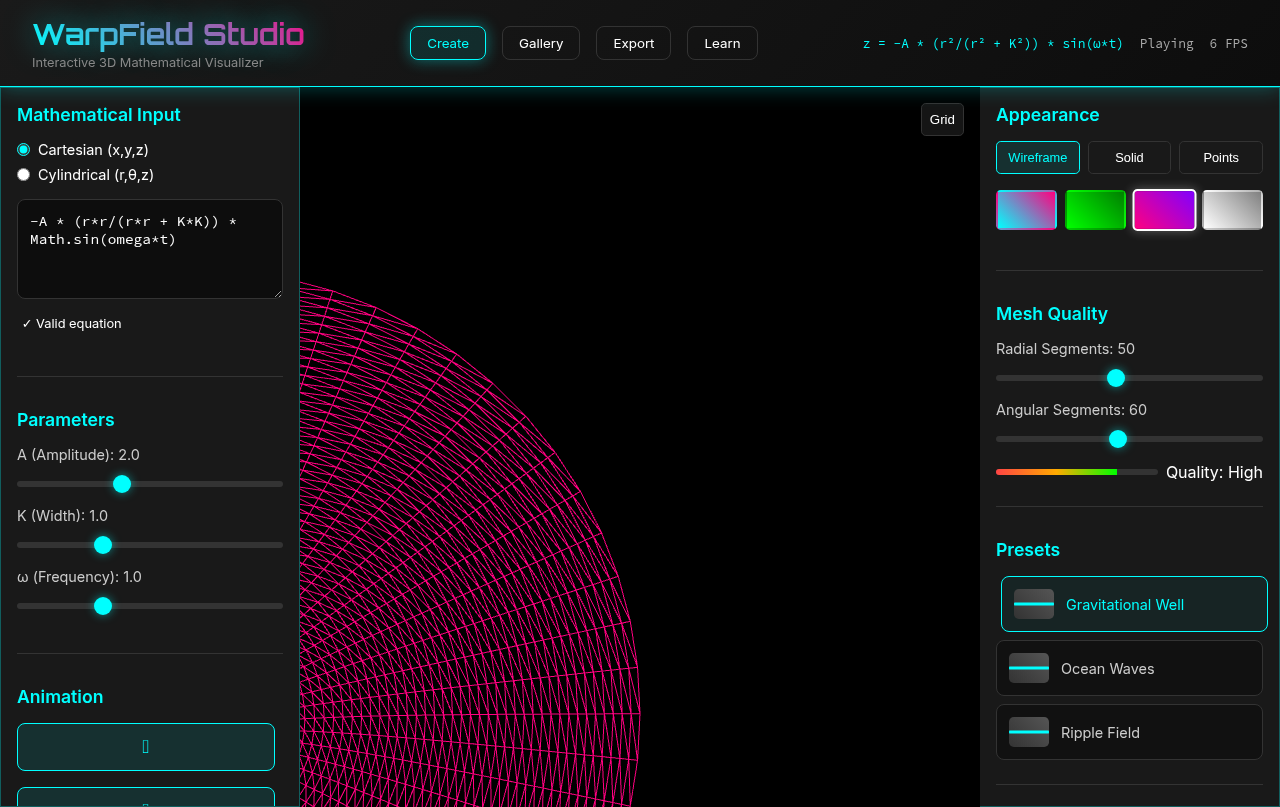Screen dimensions: 1280x807
Task: Select the solid green color swatch
Action: 1095,209
